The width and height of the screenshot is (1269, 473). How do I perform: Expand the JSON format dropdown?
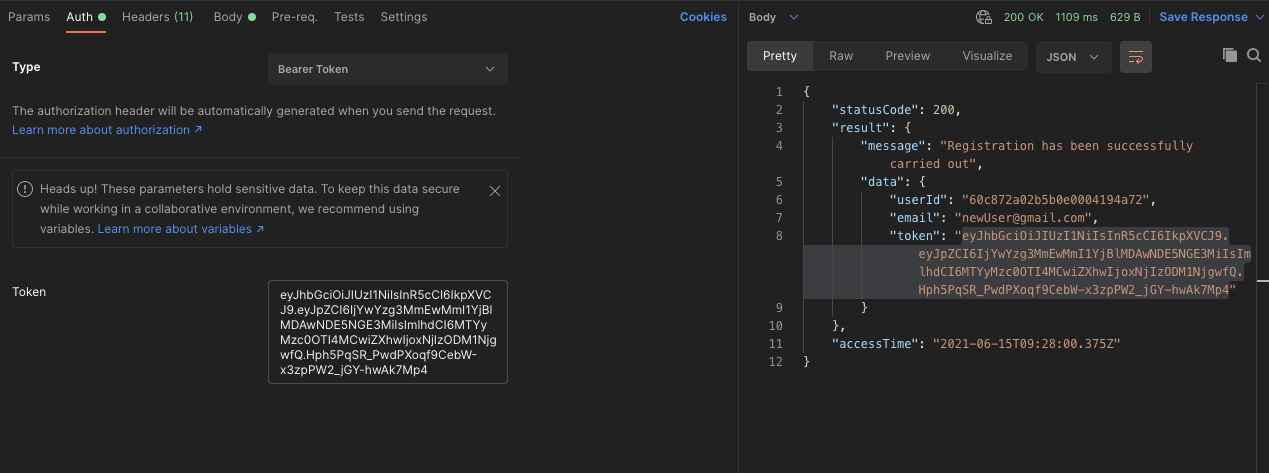point(1072,57)
